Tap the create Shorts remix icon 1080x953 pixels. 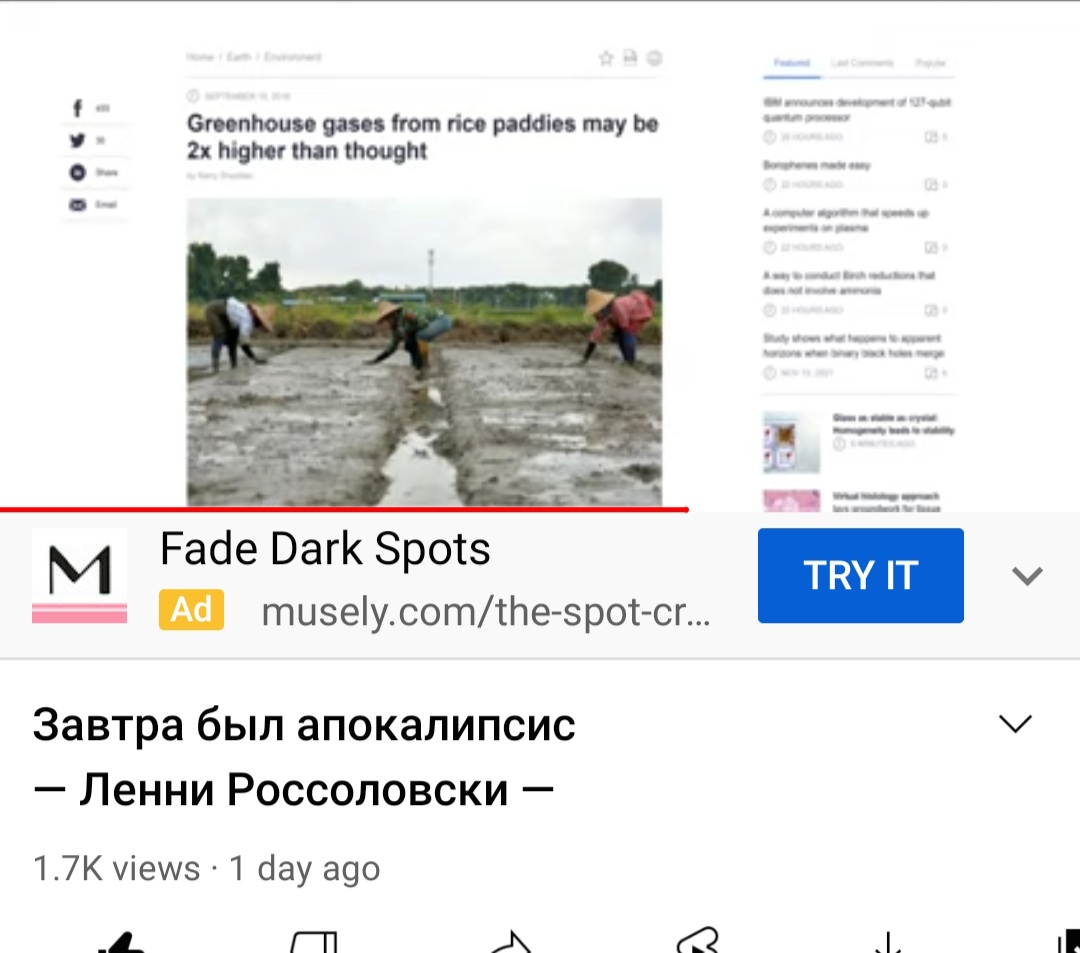[x=698, y=941]
